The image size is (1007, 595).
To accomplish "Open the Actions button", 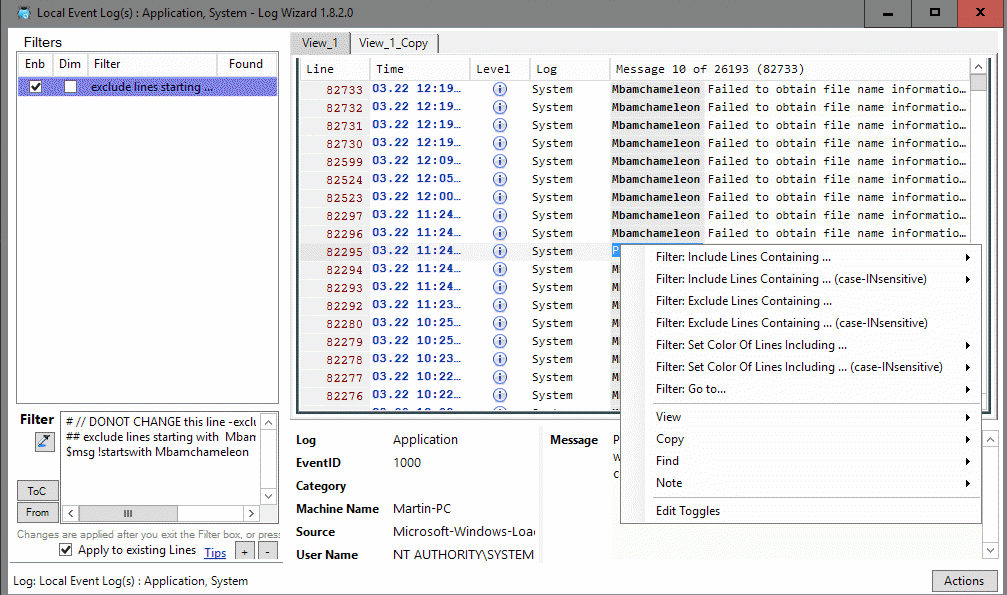I will (963, 581).
